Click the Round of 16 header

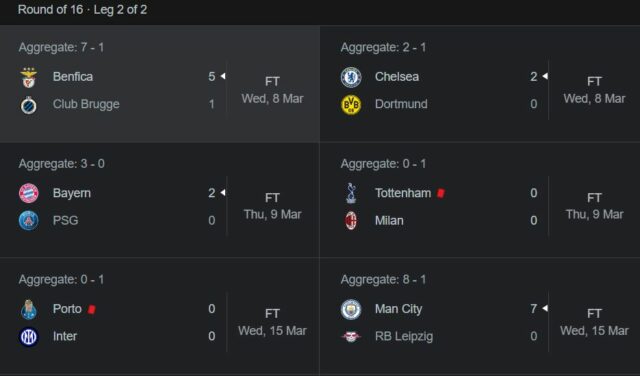tap(82, 9)
